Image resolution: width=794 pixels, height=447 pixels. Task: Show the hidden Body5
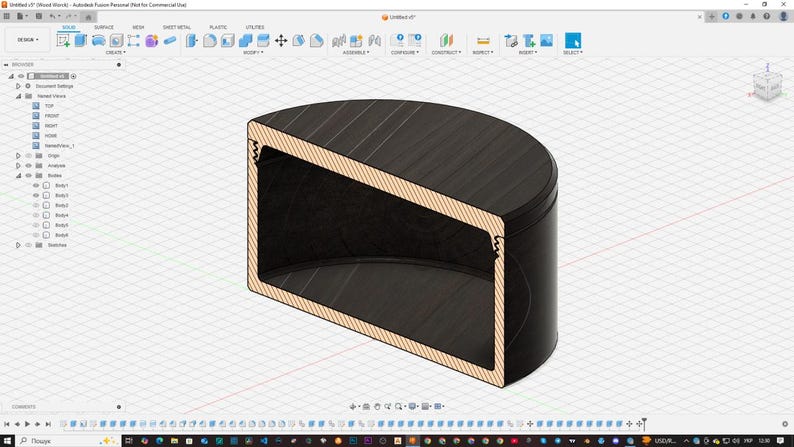pos(36,225)
